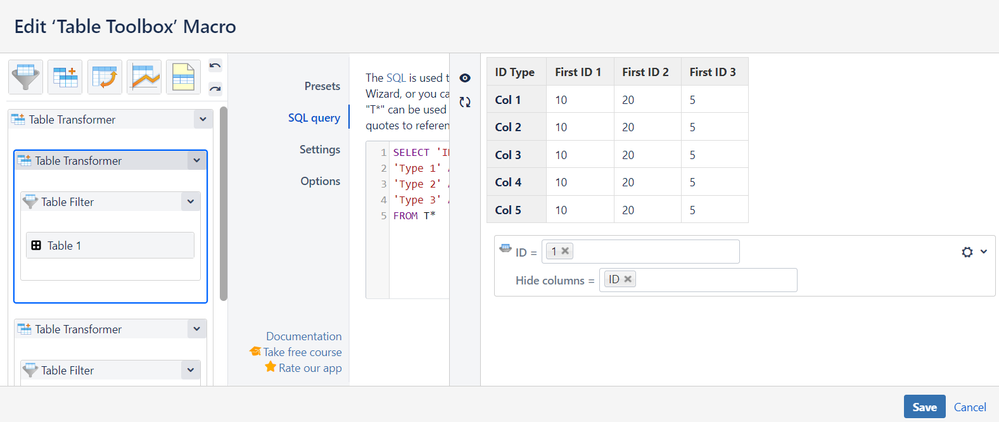Toggle the preview eye icon
Image resolution: width=999 pixels, height=422 pixels.
tap(465, 78)
